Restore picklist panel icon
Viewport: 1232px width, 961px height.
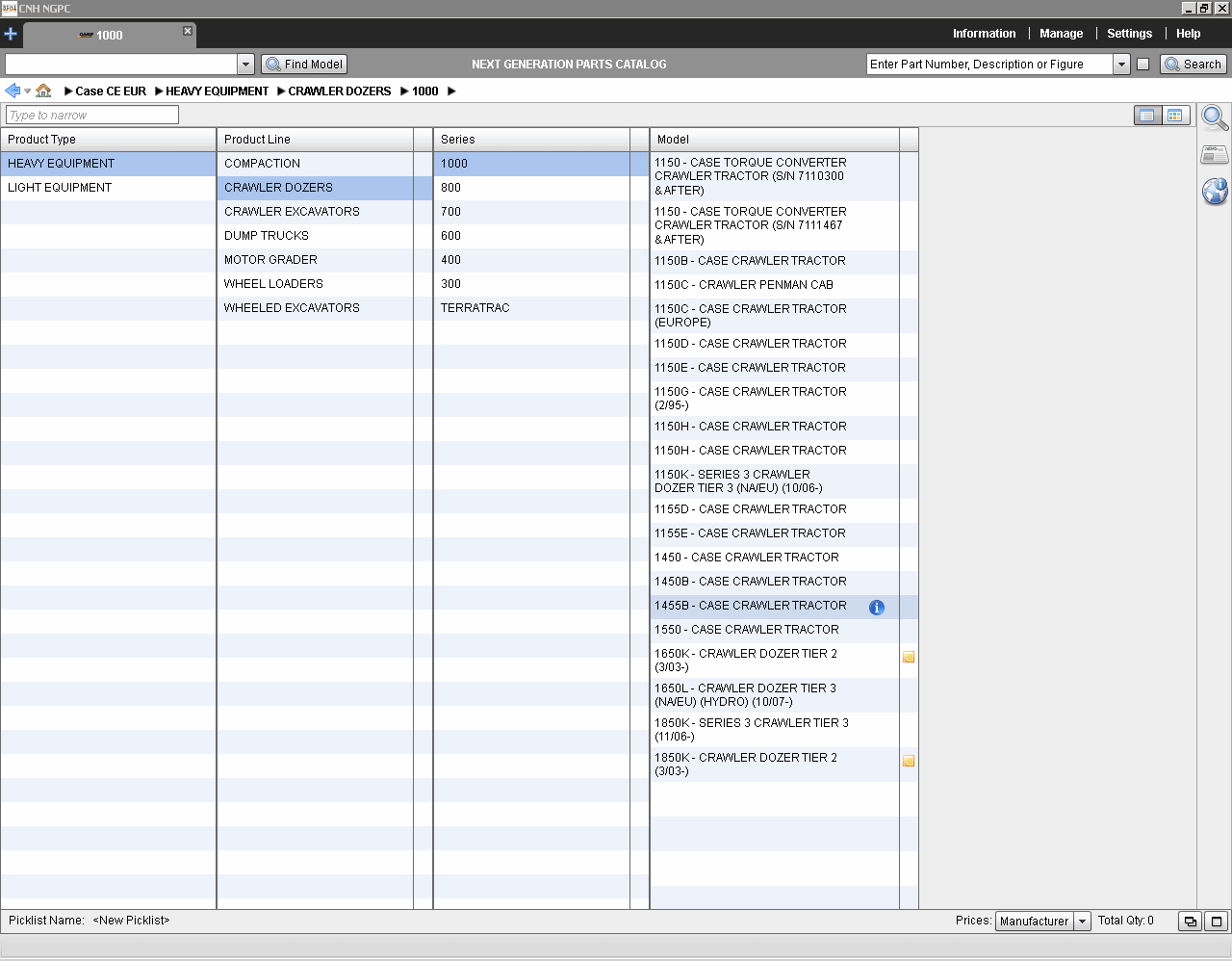tap(1191, 922)
